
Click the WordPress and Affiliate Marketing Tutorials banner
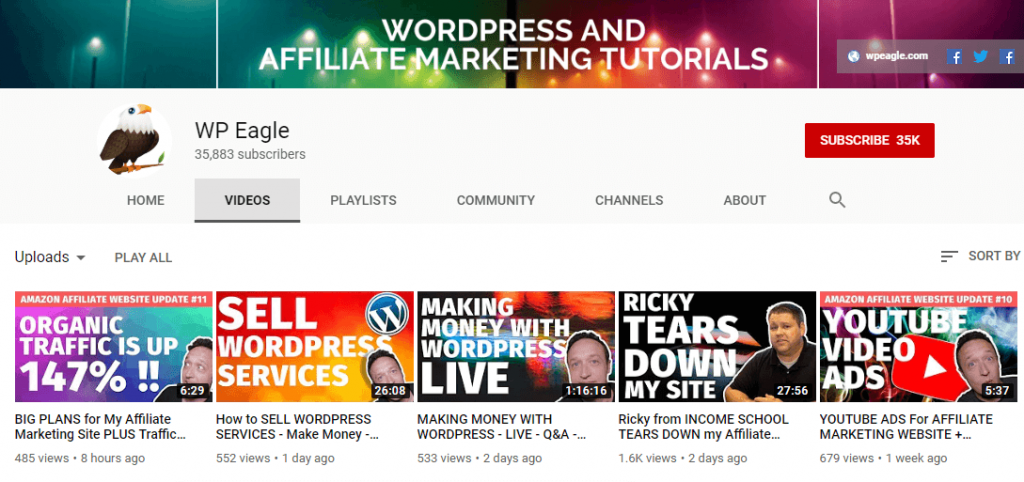pyautogui.click(x=513, y=44)
